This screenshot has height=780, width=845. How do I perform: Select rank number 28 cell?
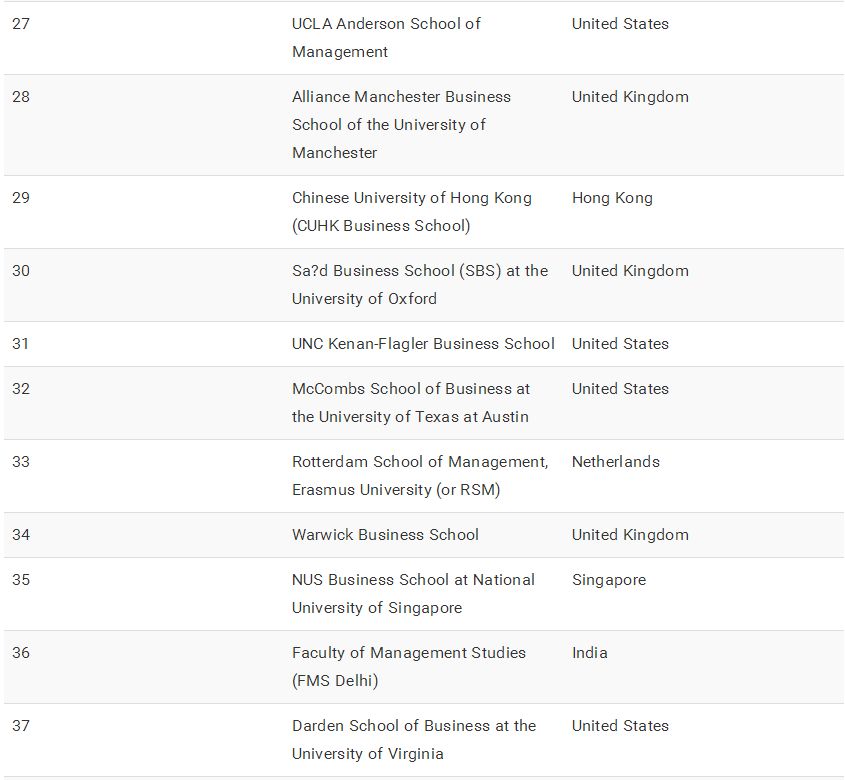21,97
